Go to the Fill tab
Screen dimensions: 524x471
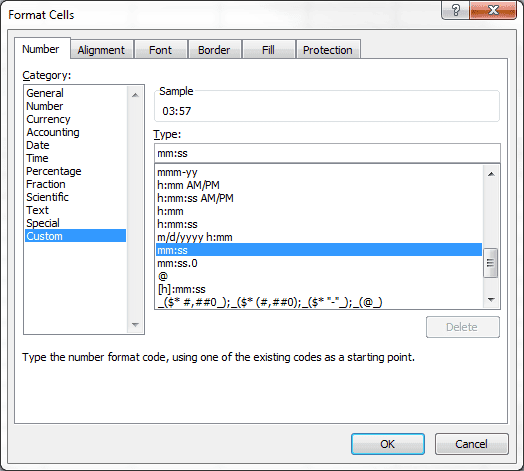pyautogui.click(x=269, y=50)
